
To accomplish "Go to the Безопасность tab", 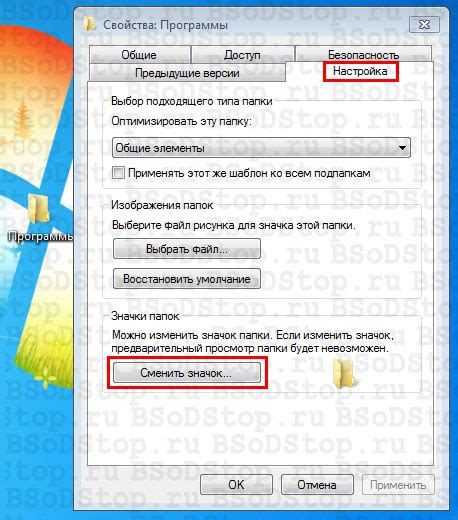I will click(363, 54).
